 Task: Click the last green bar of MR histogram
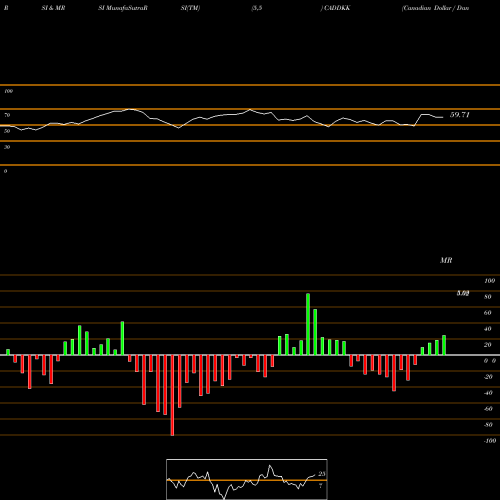(444, 345)
